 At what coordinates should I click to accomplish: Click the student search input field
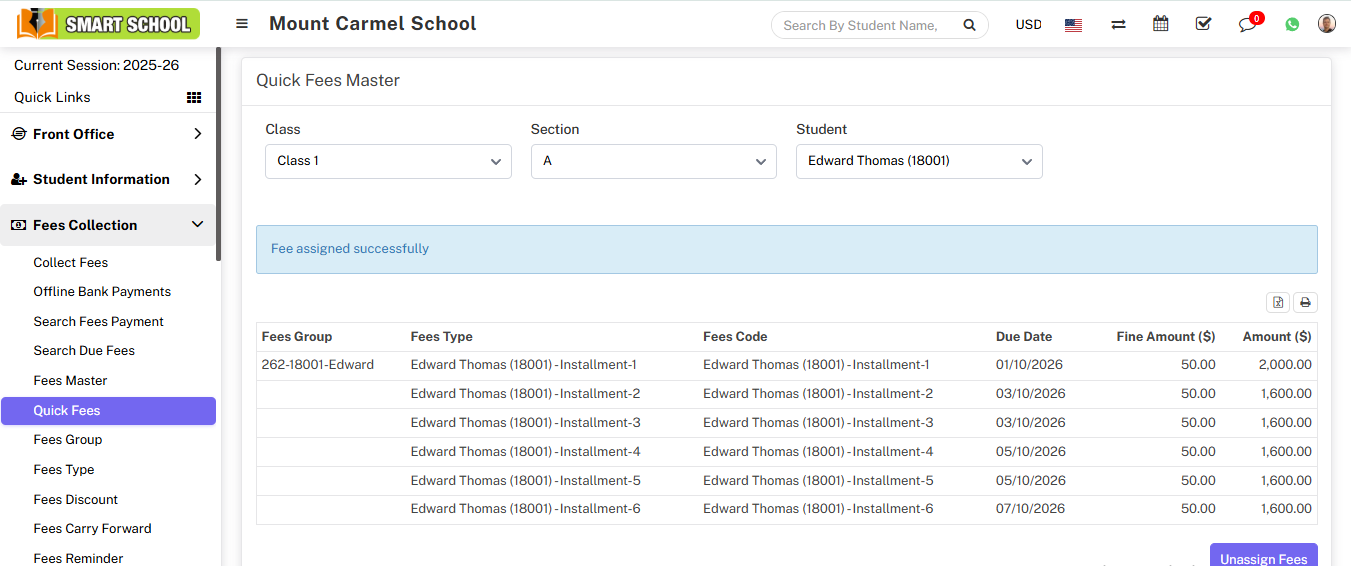coord(865,25)
